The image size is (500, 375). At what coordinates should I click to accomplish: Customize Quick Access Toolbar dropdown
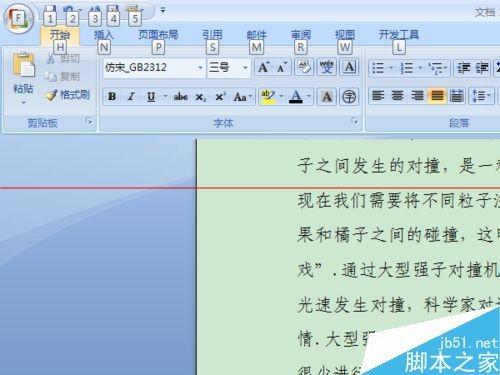point(163,10)
